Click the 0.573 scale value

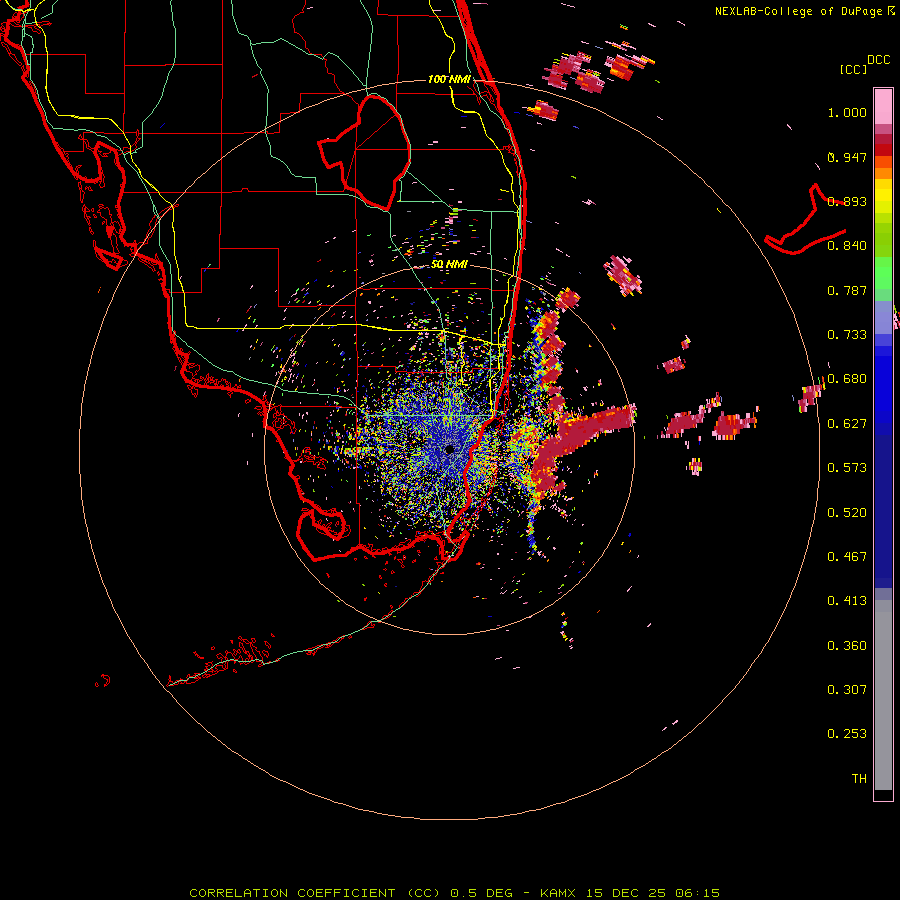click(847, 467)
